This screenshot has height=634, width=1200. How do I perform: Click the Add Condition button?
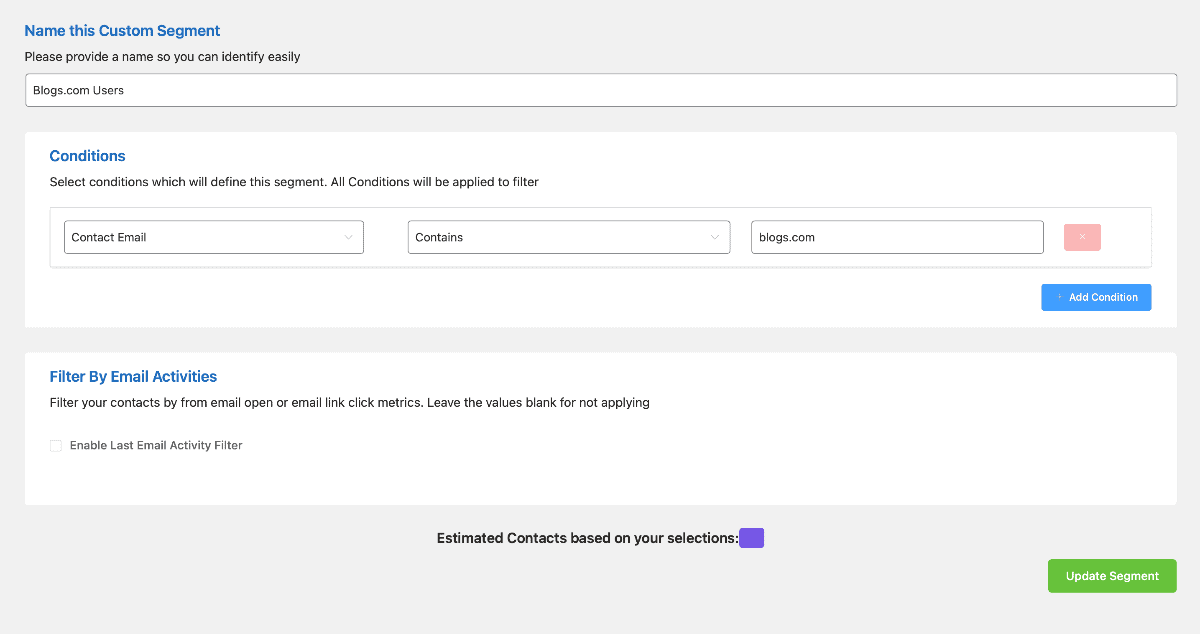coord(1096,297)
